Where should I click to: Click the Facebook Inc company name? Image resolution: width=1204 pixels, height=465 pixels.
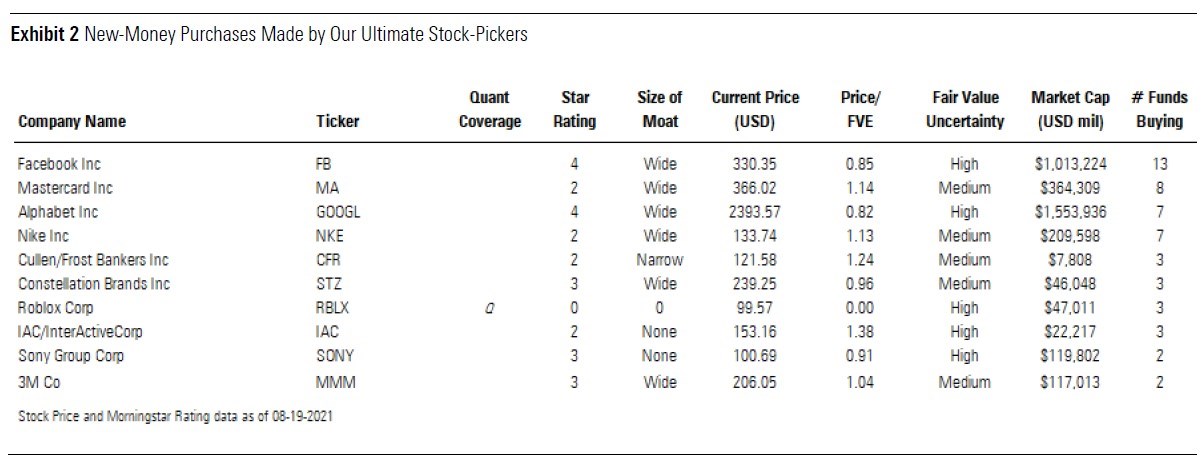pyautogui.click(x=59, y=163)
